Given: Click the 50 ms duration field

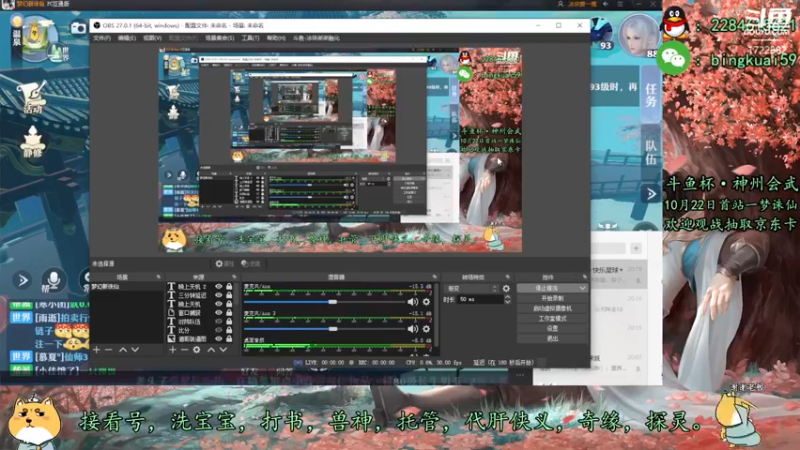Looking at the screenshot, I should (x=480, y=299).
